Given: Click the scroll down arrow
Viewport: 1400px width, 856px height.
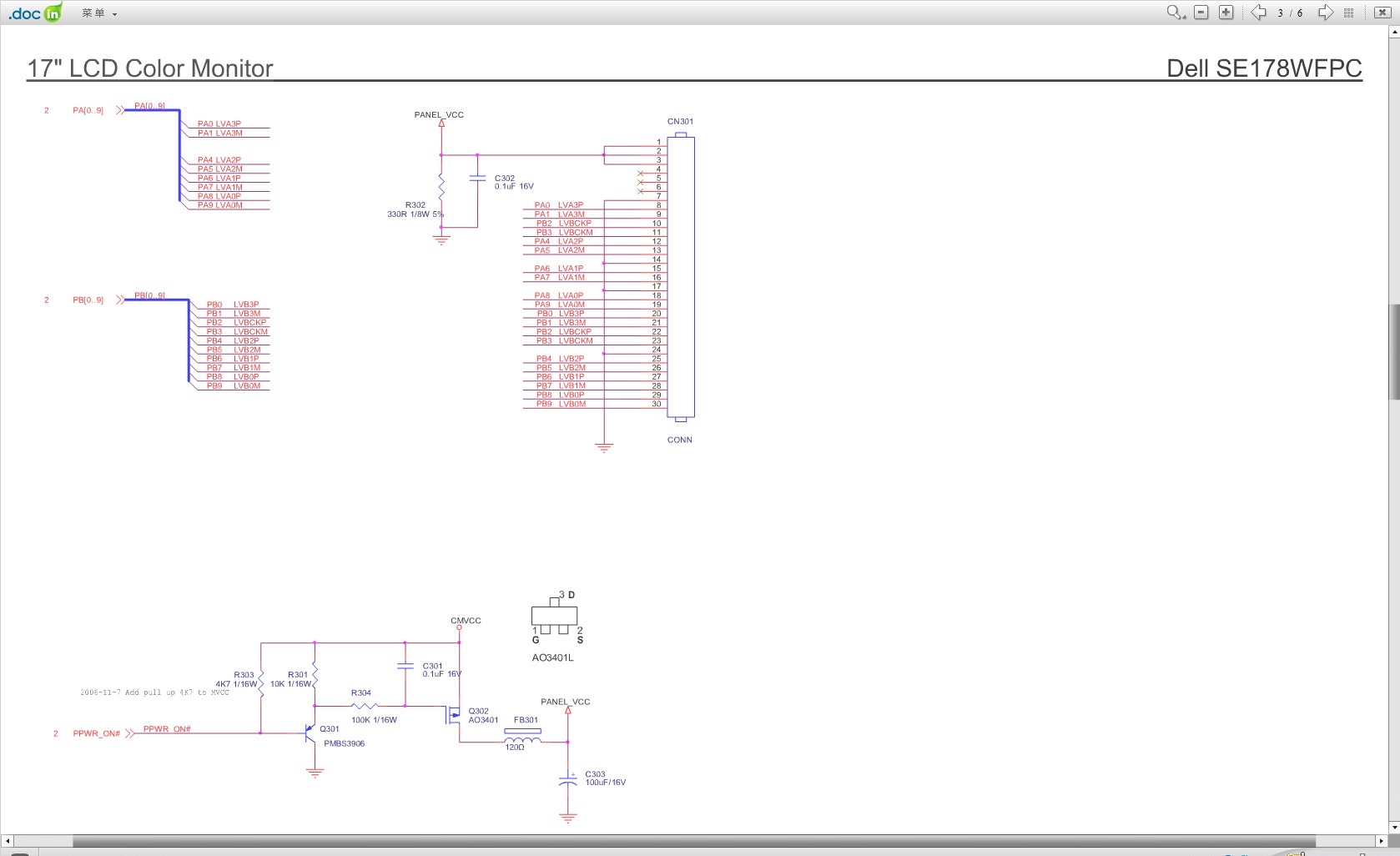Looking at the screenshot, I should pos(1393,828).
